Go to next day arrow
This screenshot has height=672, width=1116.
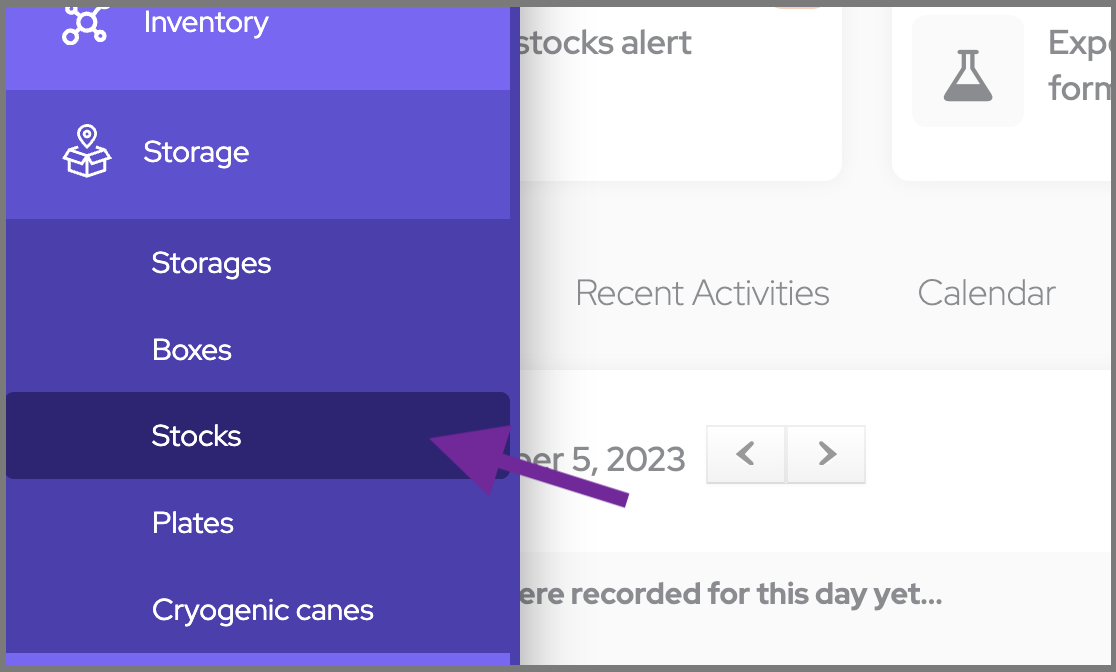pyautogui.click(x=826, y=455)
